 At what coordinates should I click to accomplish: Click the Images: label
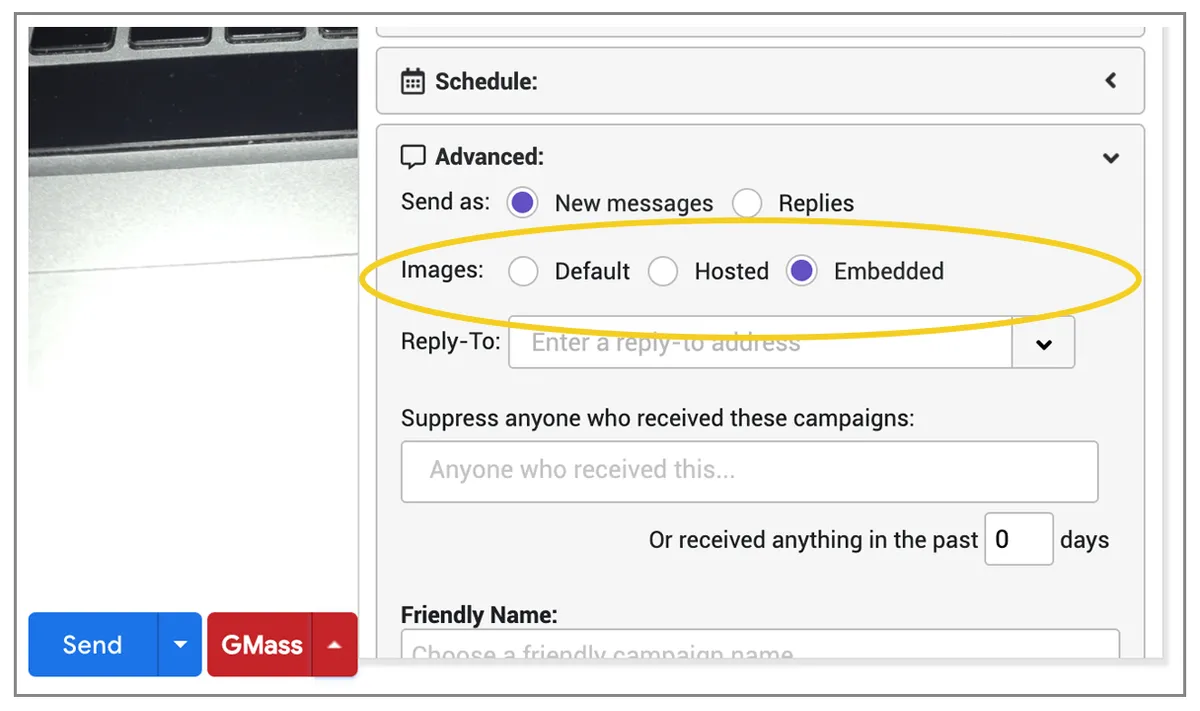point(442,270)
